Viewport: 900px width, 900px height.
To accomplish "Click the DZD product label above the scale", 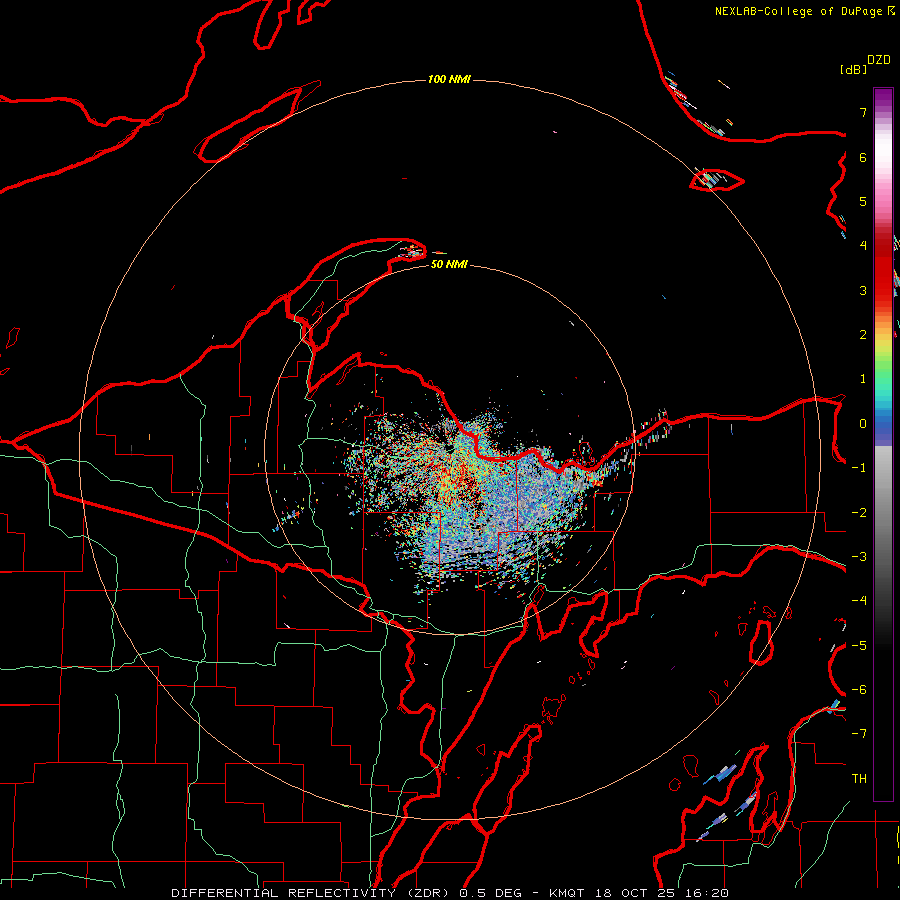I will click(879, 60).
